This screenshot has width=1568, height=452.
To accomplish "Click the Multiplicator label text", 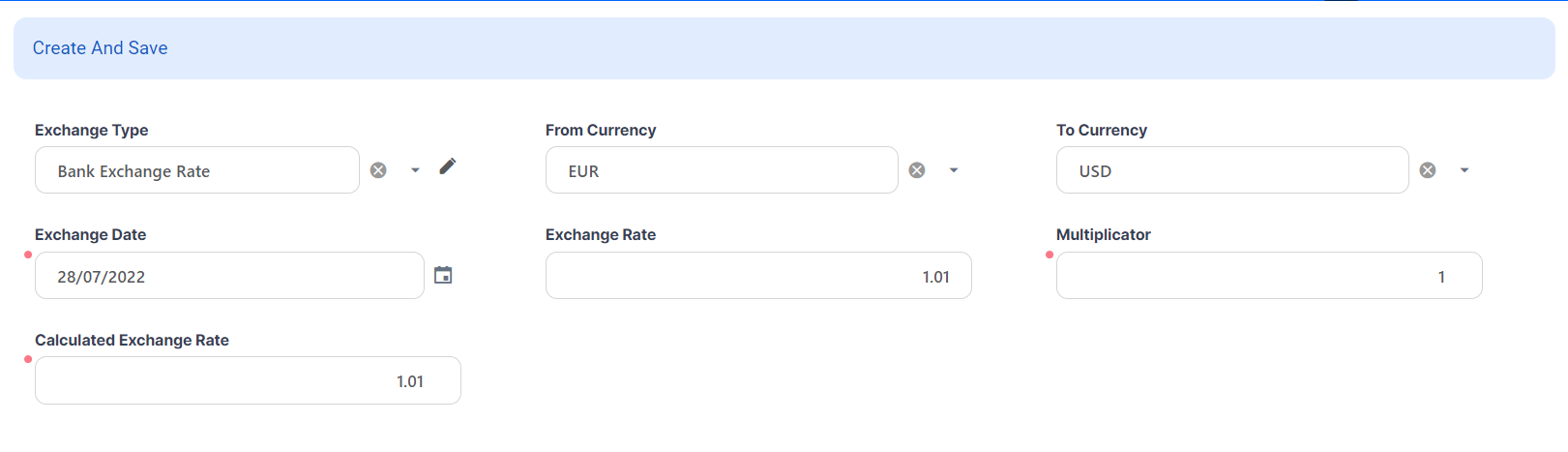I will pyautogui.click(x=1104, y=234).
